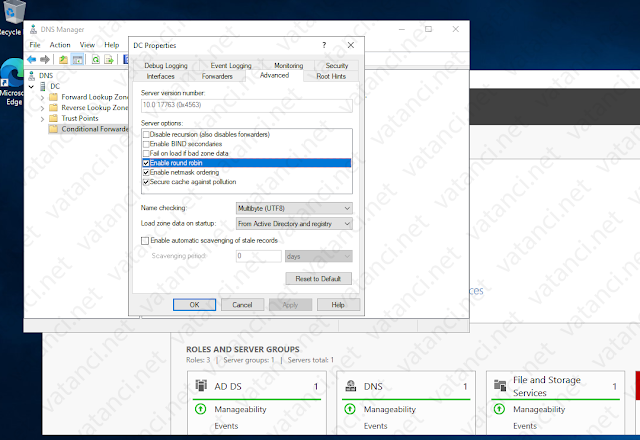Uncheck Secure cache against pollution
Image resolution: width=640 pixels, height=440 pixels.
146,182
